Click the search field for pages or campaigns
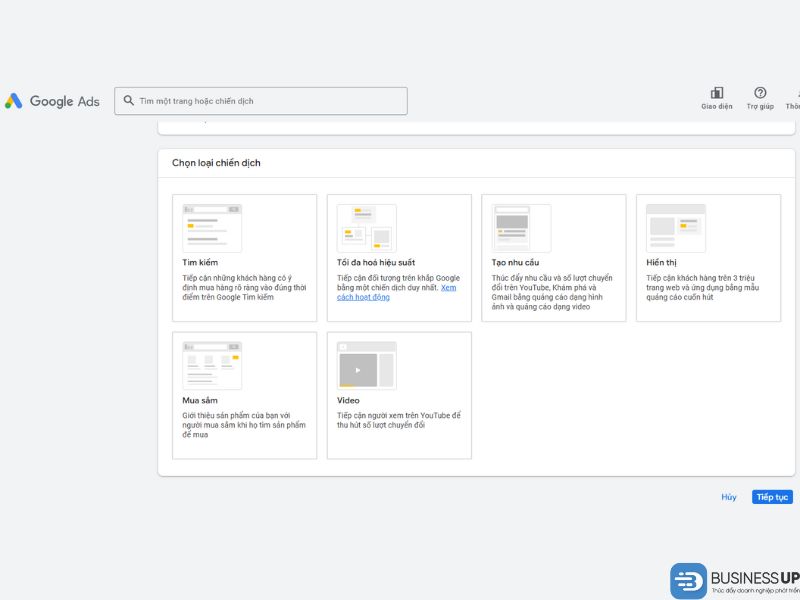The width and height of the screenshot is (800, 600). [270, 101]
